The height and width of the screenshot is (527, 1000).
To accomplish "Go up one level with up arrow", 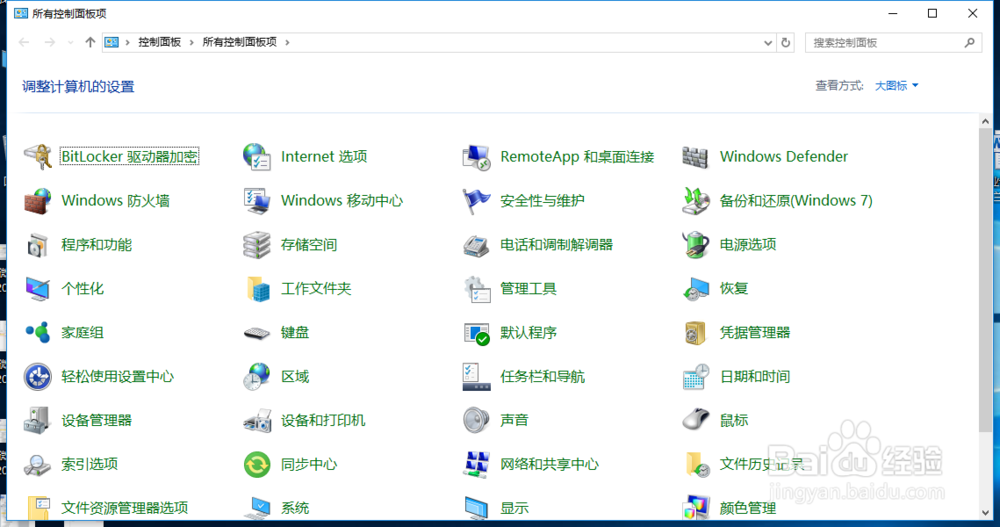I will (90, 42).
